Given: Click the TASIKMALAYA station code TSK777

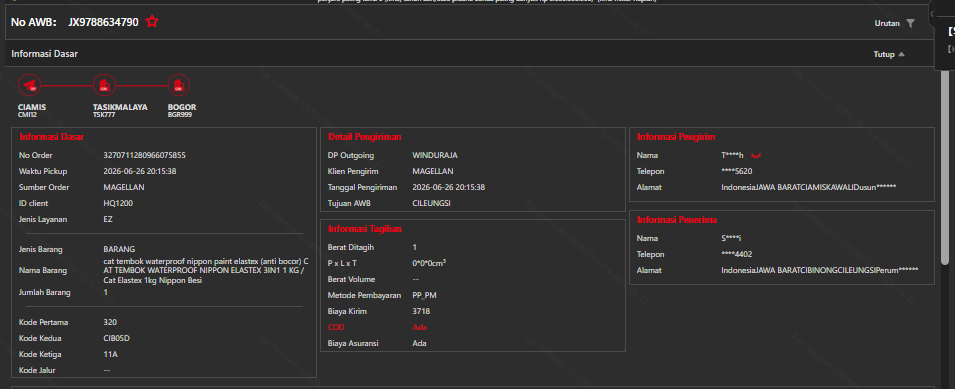Looking at the screenshot, I should (x=104, y=114).
